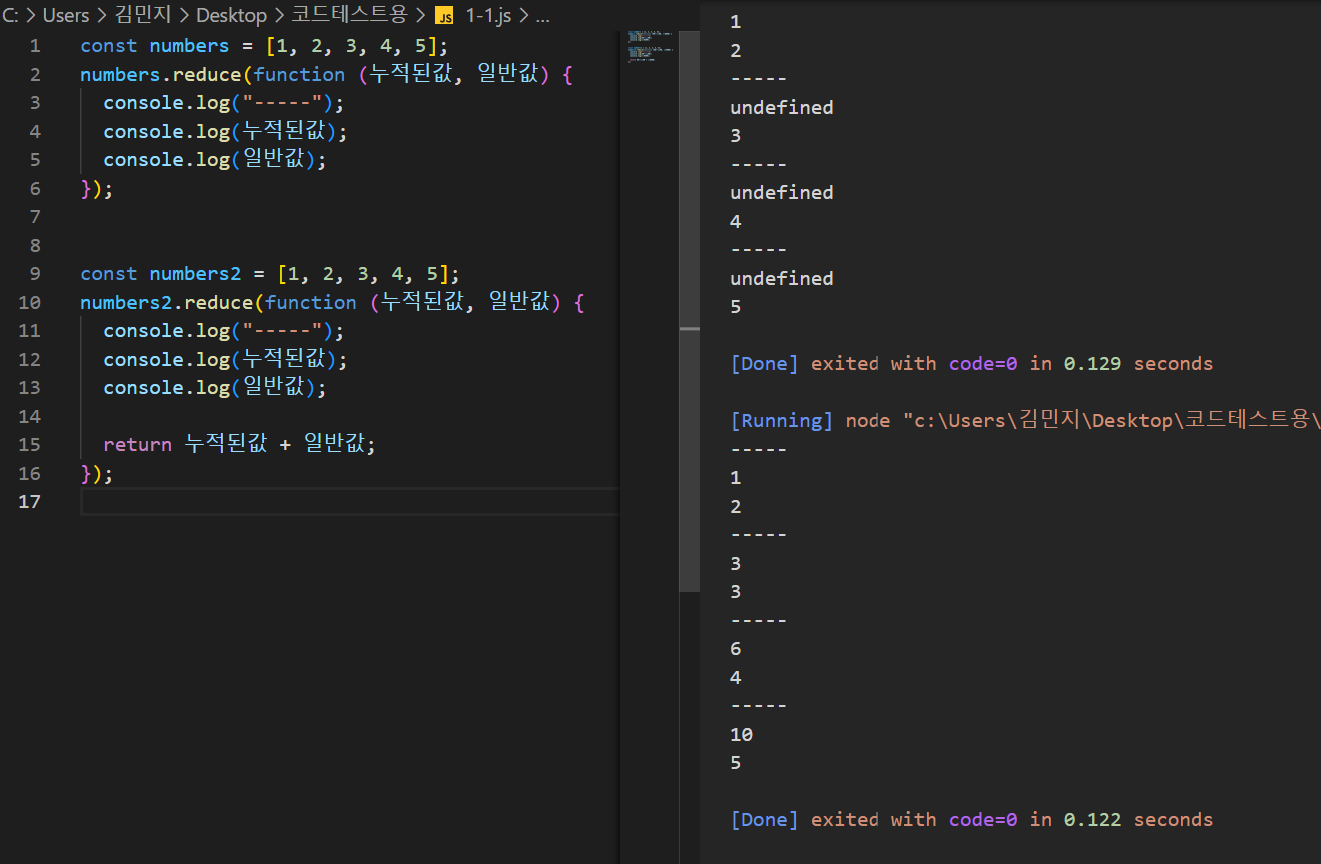Select the Desktop breadcrumb segment
The image size is (1321, 864).
(231, 16)
